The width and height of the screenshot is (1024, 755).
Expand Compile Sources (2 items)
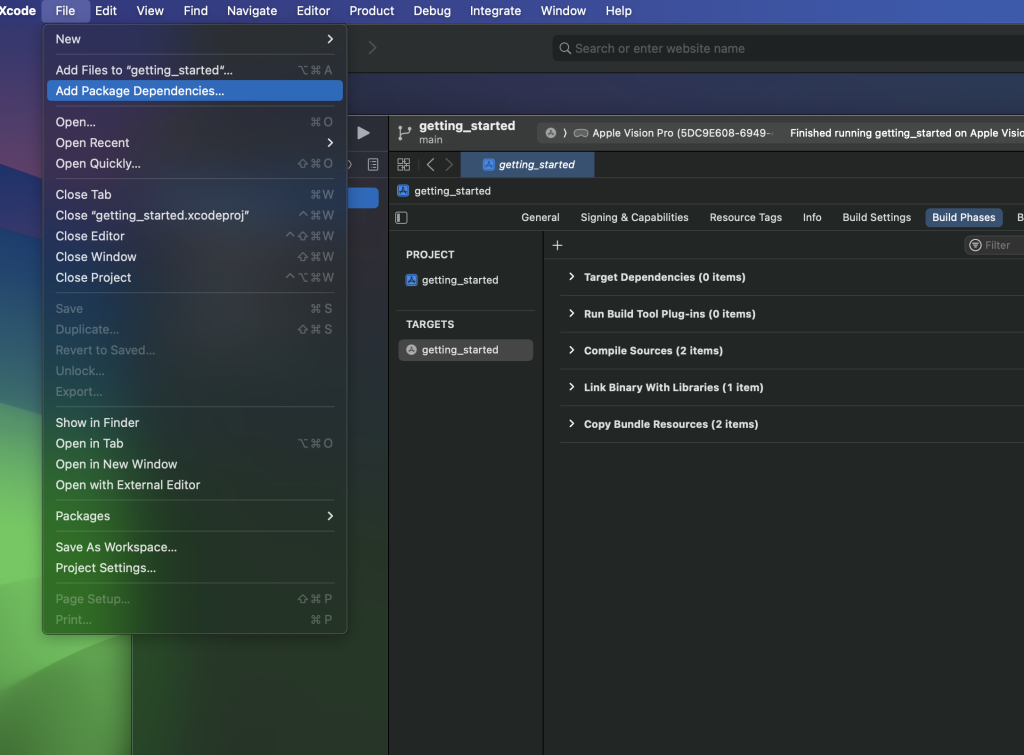(x=571, y=350)
